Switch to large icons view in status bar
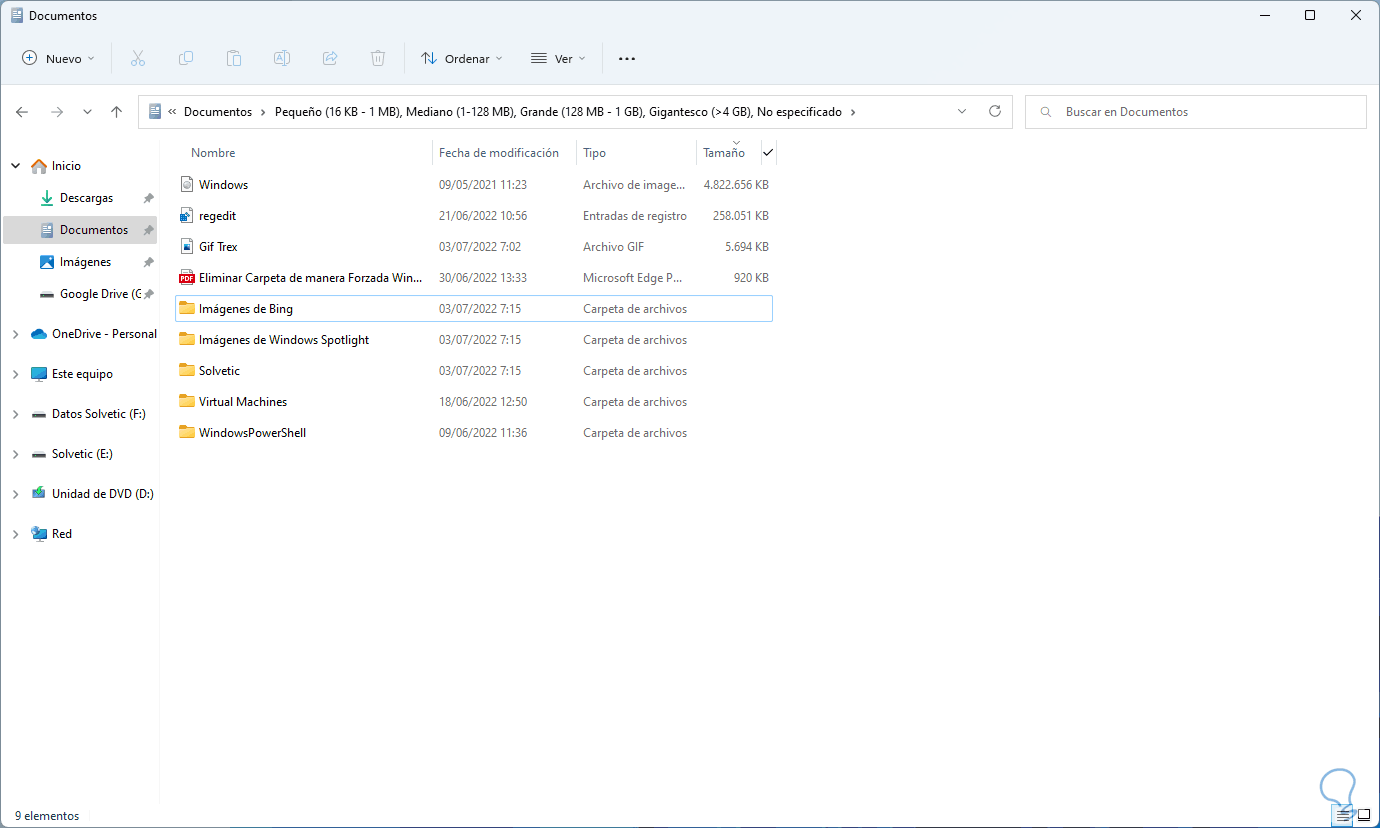Viewport: 1380px width, 828px height. click(1363, 815)
